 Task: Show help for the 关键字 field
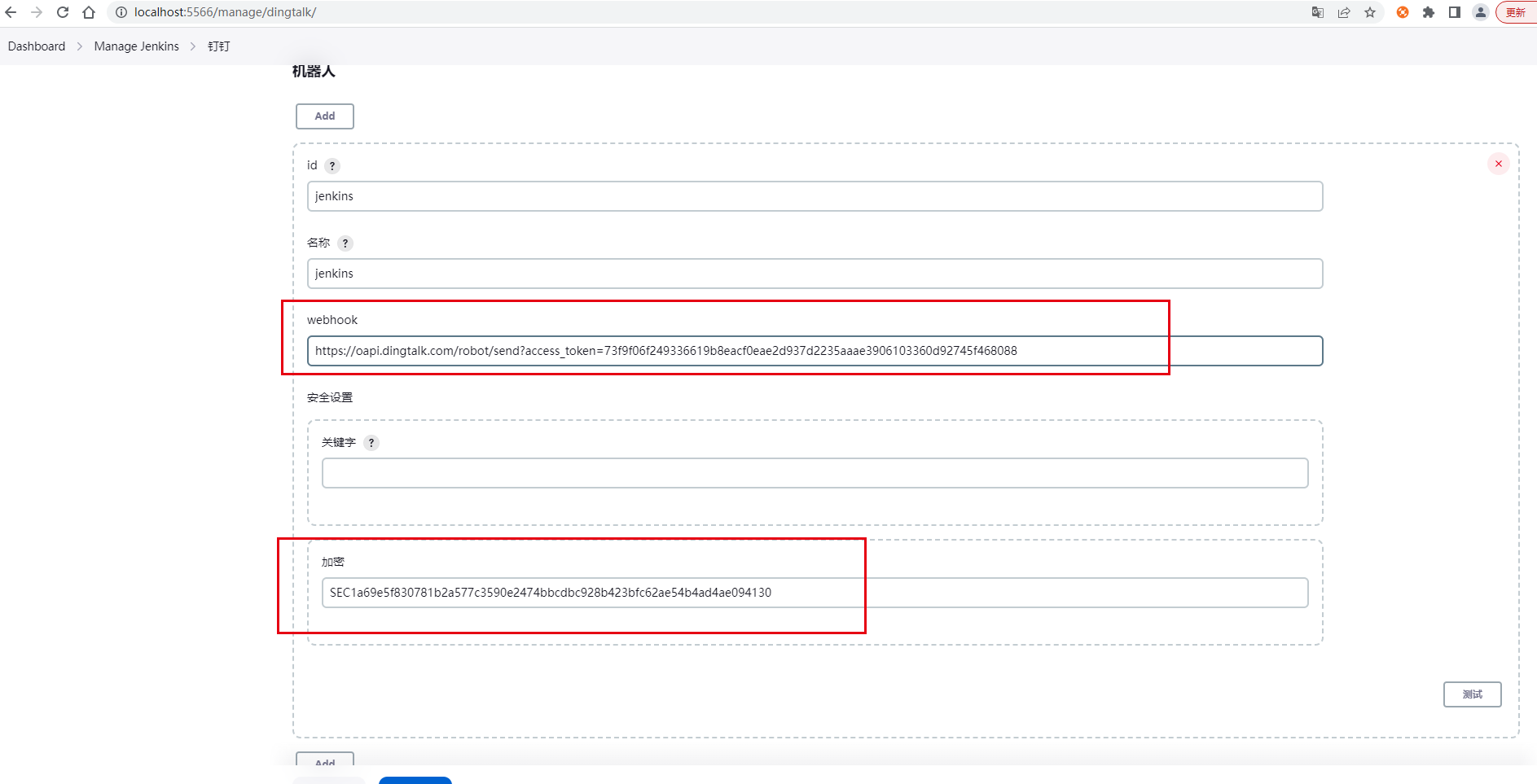tap(371, 443)
